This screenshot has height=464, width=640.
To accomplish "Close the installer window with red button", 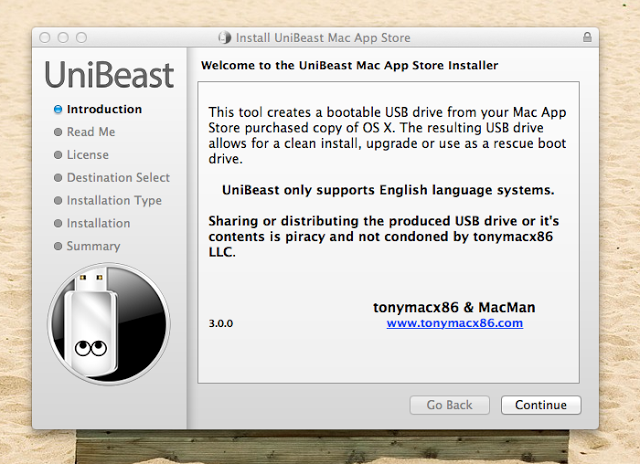I will click(46, 38).
